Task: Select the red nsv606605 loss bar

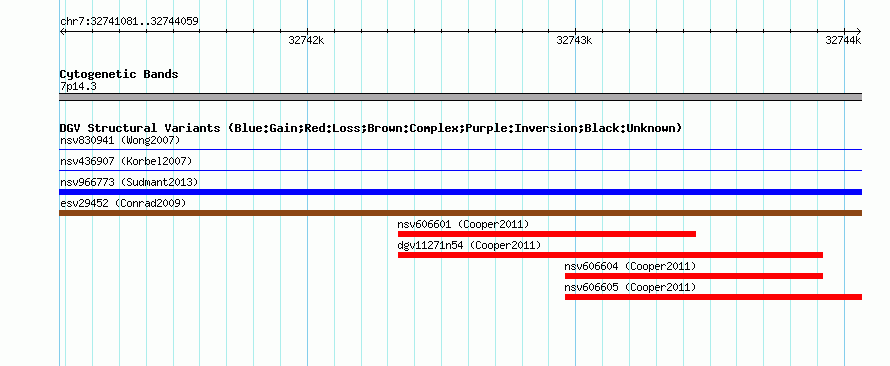Action: 713,297
